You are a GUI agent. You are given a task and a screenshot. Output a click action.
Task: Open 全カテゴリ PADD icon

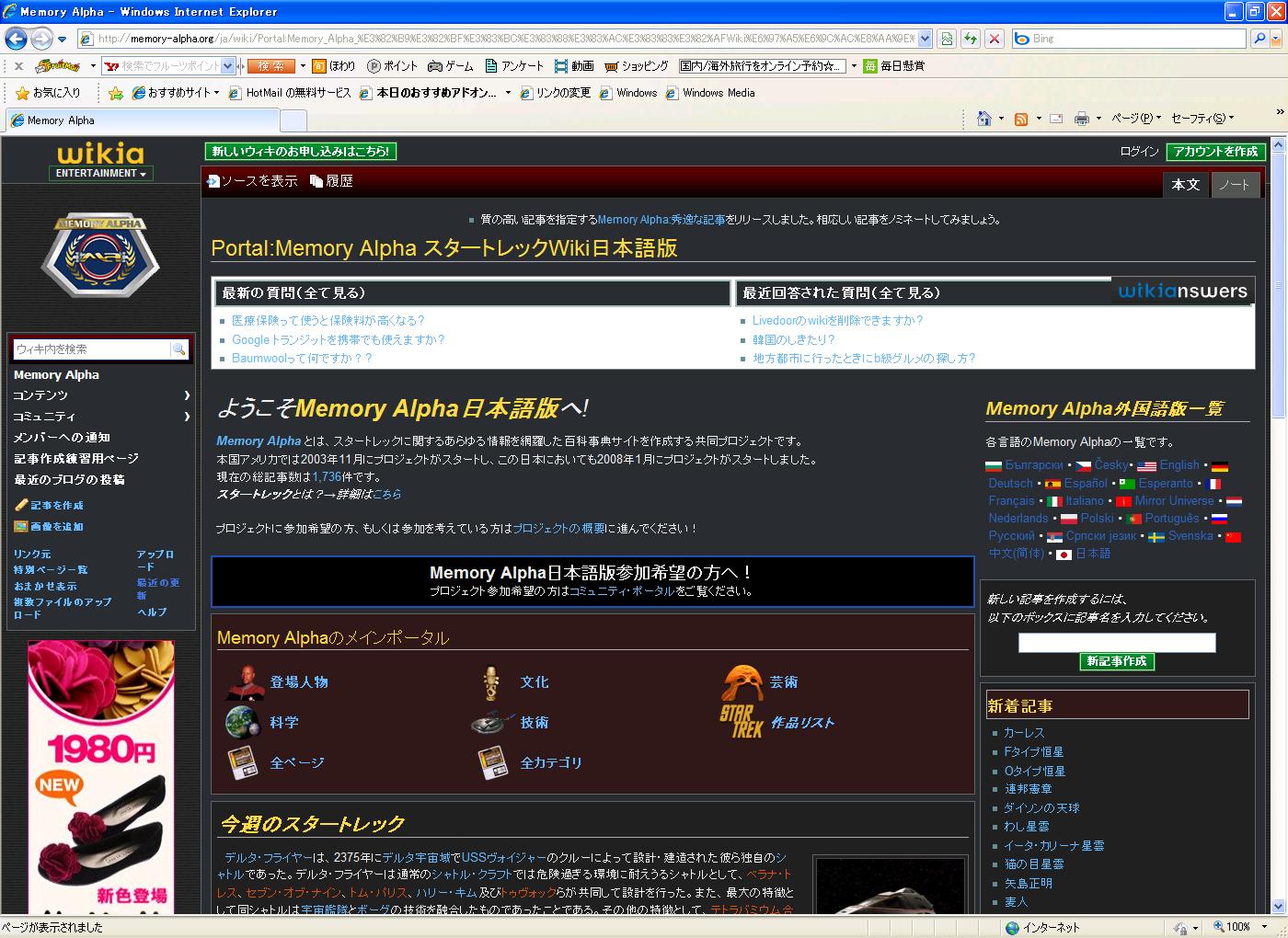[x=493, y=762]
